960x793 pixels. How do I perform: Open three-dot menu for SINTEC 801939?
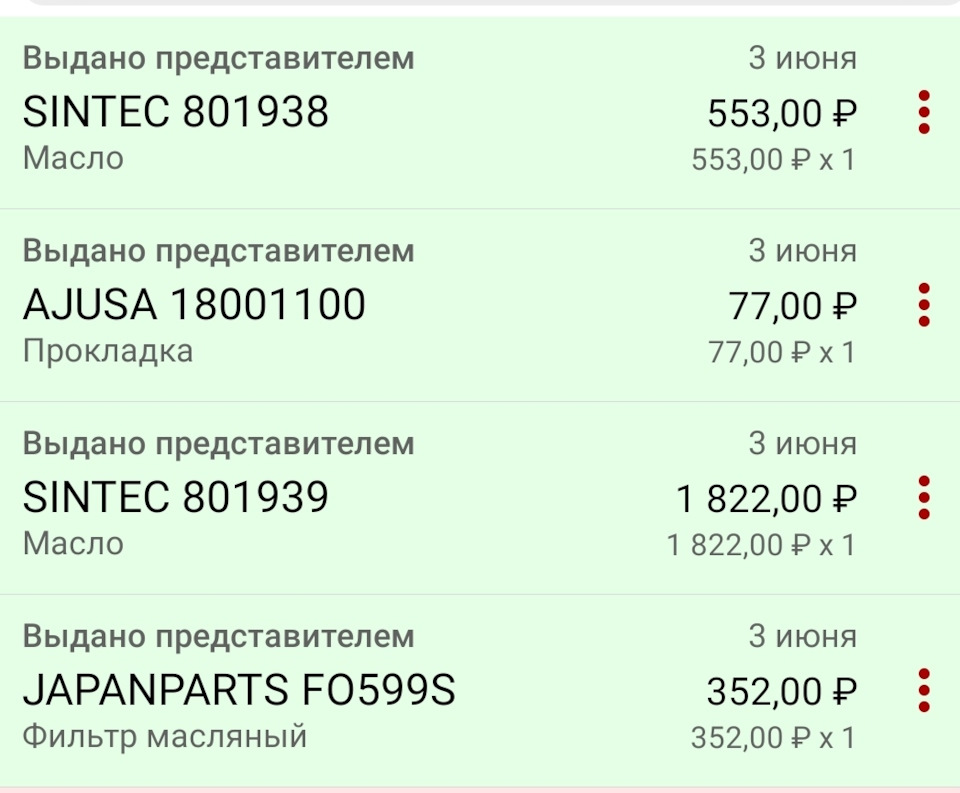923,498
